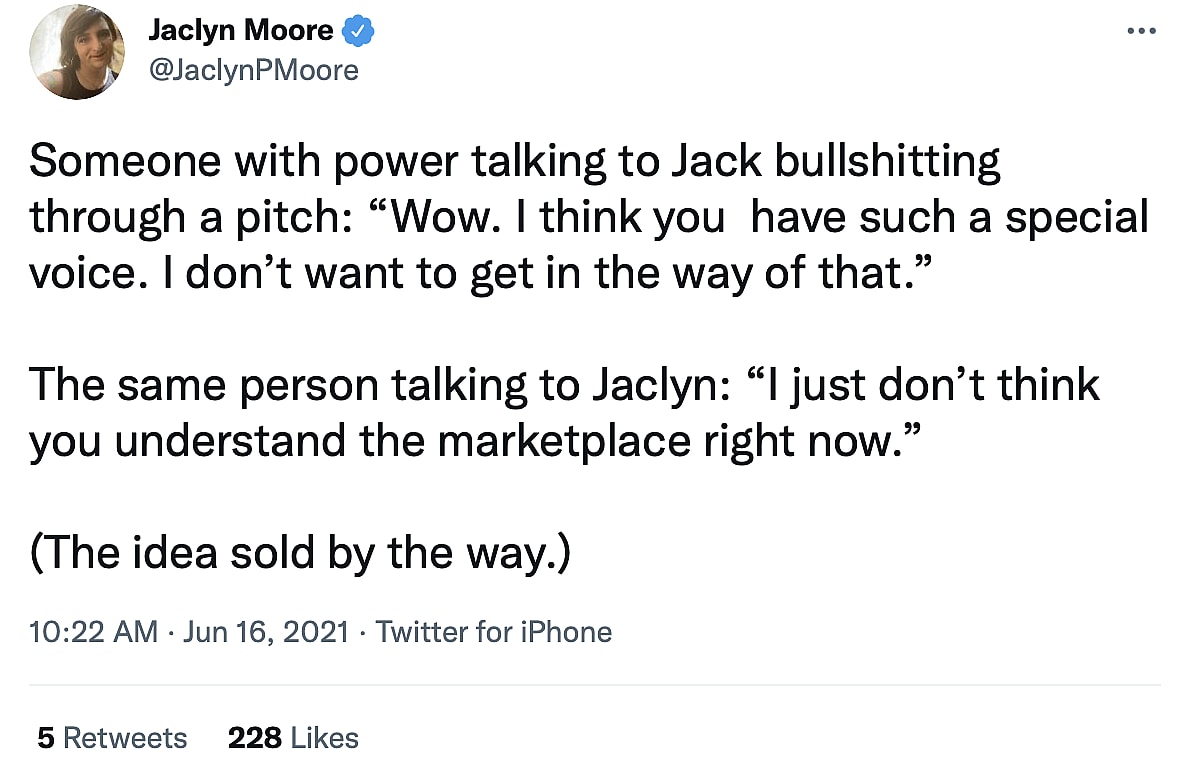
Task: Open the @JaclynPMoore handle link
Action: pos(253,70)
